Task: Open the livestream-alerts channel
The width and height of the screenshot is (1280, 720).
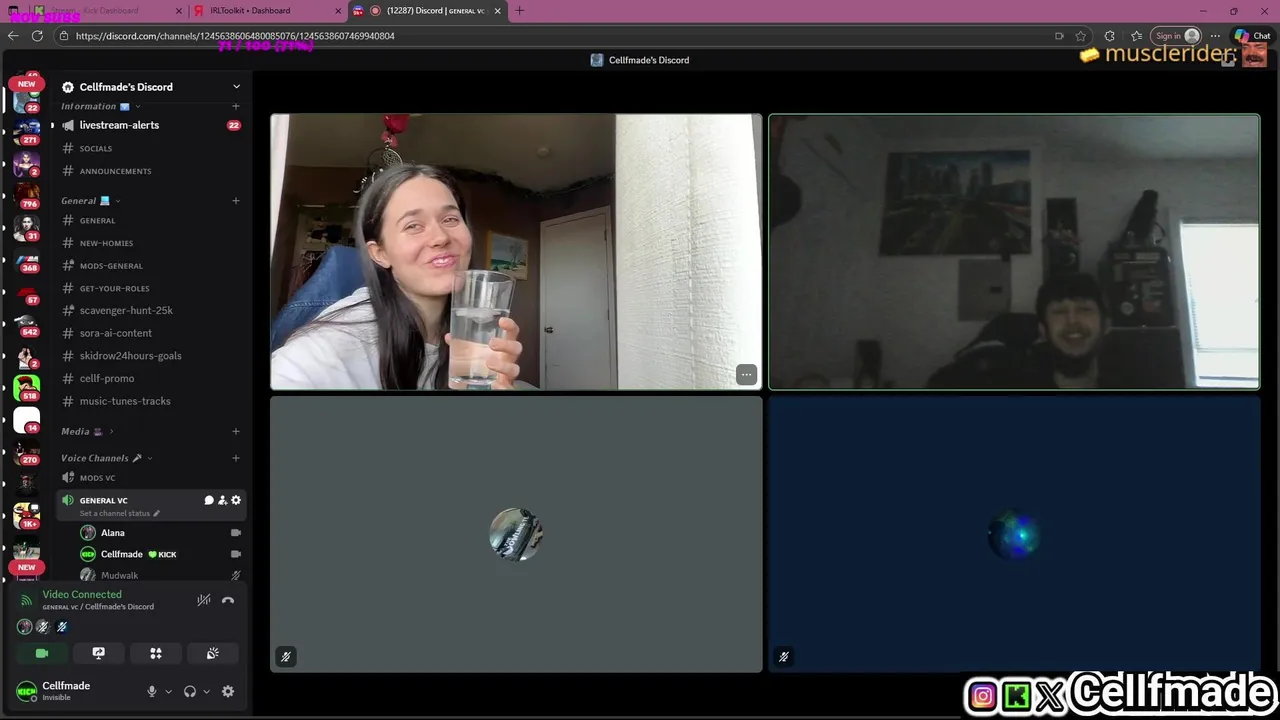Action: [x=150, y=125]
